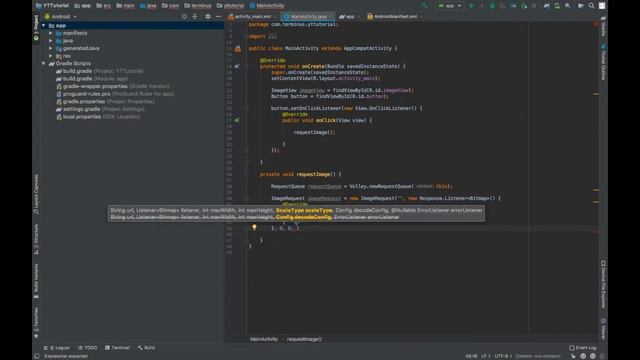The image size is (640, 360).
Task: Click the MainActivity breadcrumb below the editor
Action: tap(264, 339)
